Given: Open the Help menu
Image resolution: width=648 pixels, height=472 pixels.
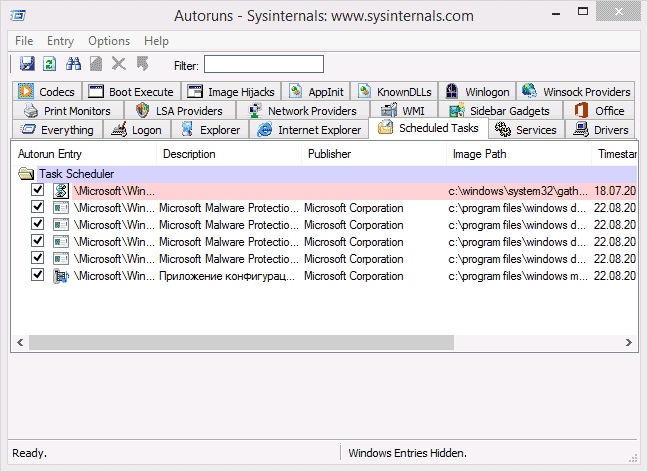Looking at the screenshot, I should click(x=156, y=41).
